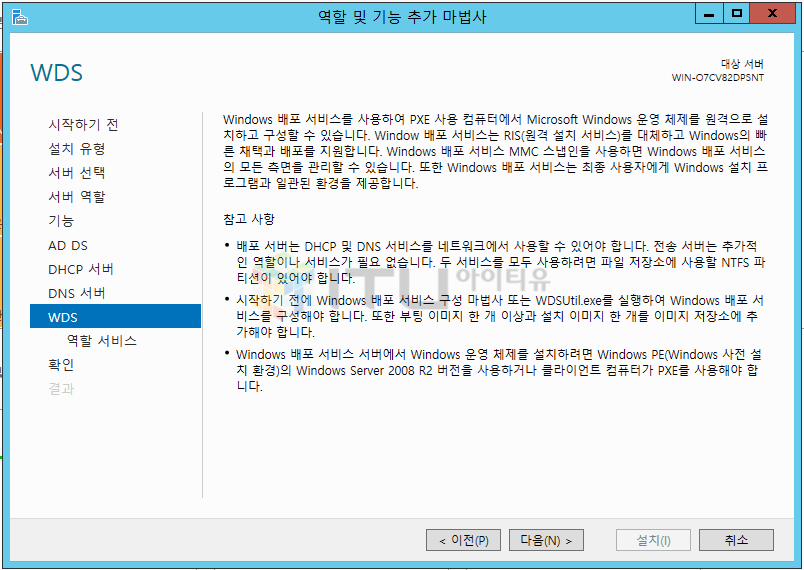Open the DNS 서버 step
The height and width of the screenshot is (570, 804).
77,293
